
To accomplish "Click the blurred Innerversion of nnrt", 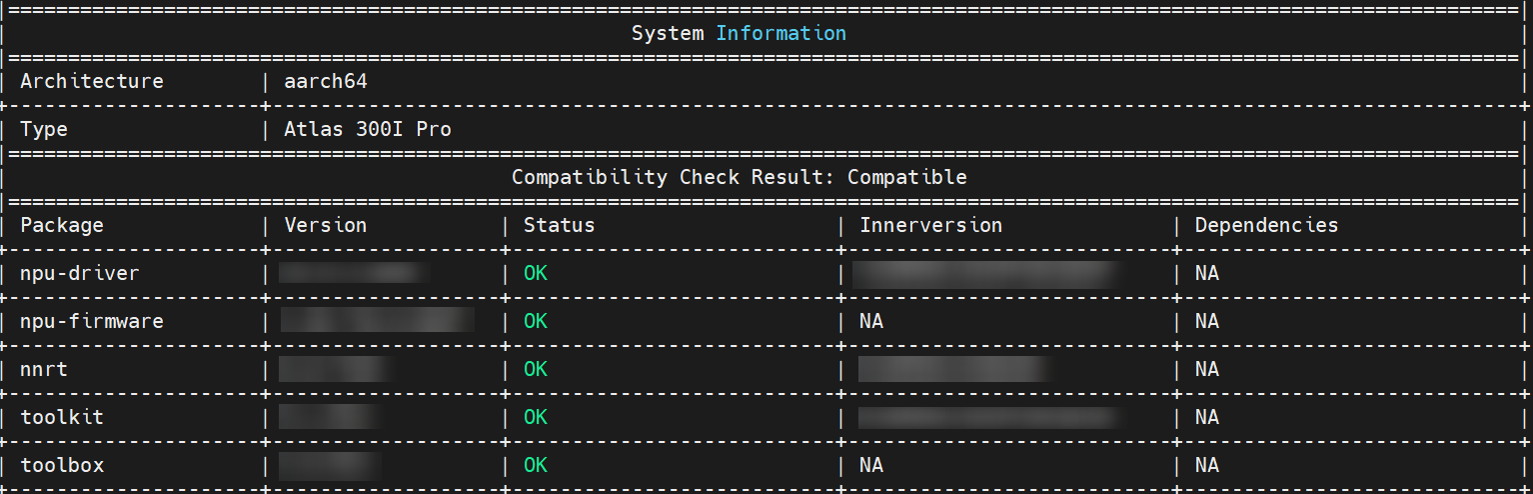I will coord(954,369).
